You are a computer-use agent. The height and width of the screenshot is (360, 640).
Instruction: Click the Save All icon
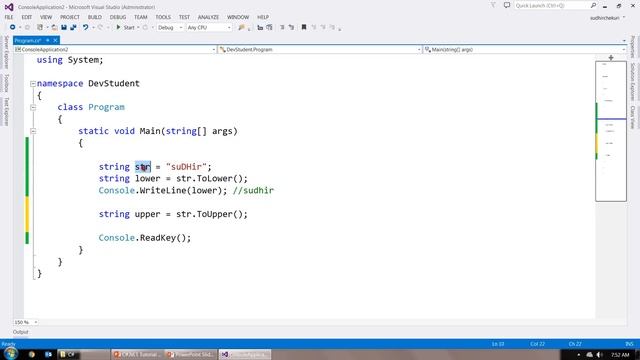click(x=73, y=27)
